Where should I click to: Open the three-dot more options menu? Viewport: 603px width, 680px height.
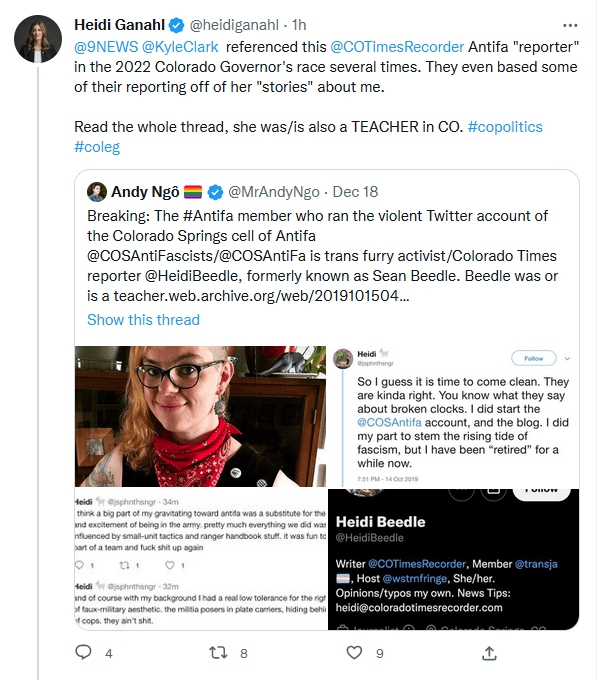coord(569,23)
